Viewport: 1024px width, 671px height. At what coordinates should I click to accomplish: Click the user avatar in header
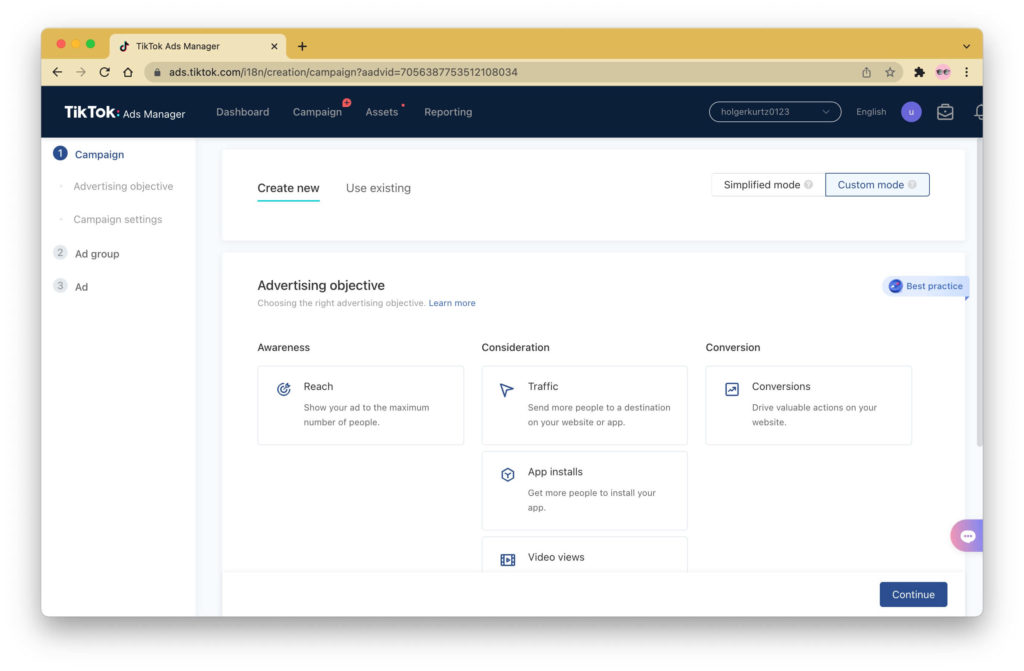pos(911,112)
